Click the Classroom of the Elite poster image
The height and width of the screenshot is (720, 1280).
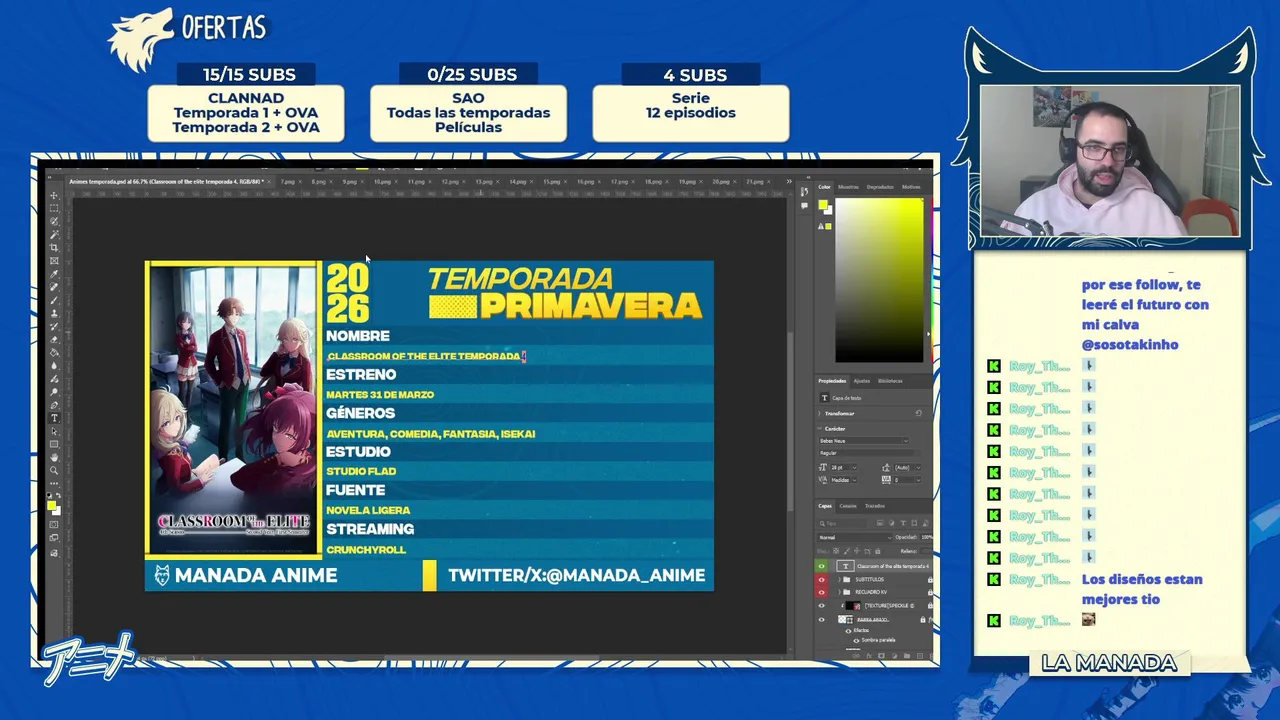pyautogui.click(x=233, y=410)
